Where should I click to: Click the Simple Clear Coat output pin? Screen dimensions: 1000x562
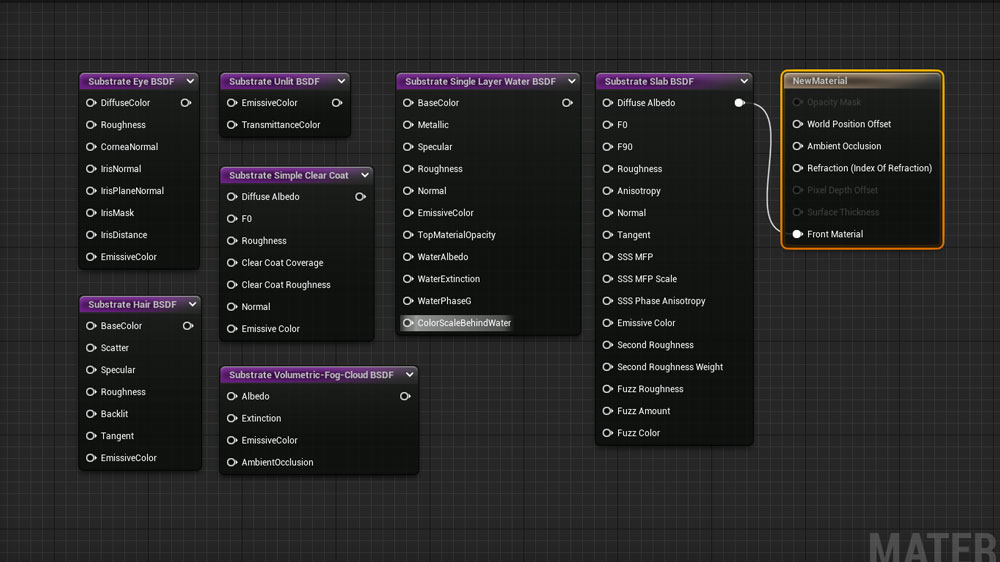click(360, 196)
